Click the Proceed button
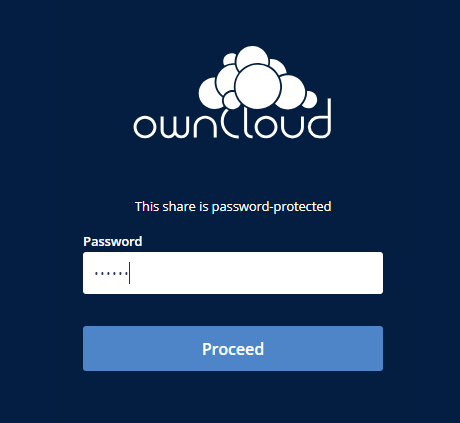Image resolution: width=460 pixels, height=423 pixels. 233,348
